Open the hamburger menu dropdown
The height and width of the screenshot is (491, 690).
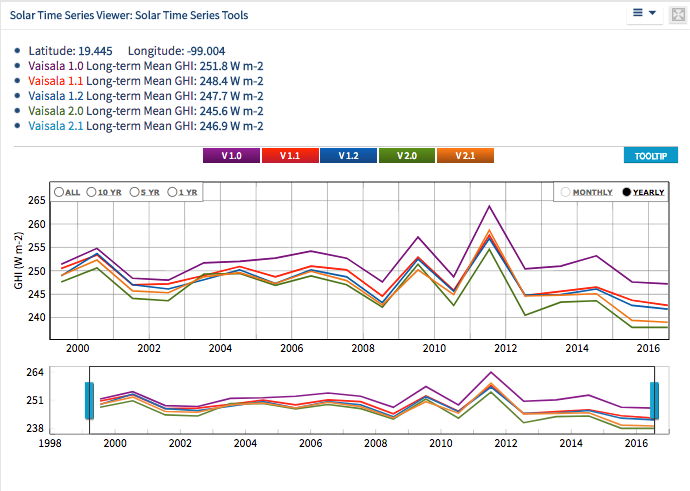coord(643,14)
